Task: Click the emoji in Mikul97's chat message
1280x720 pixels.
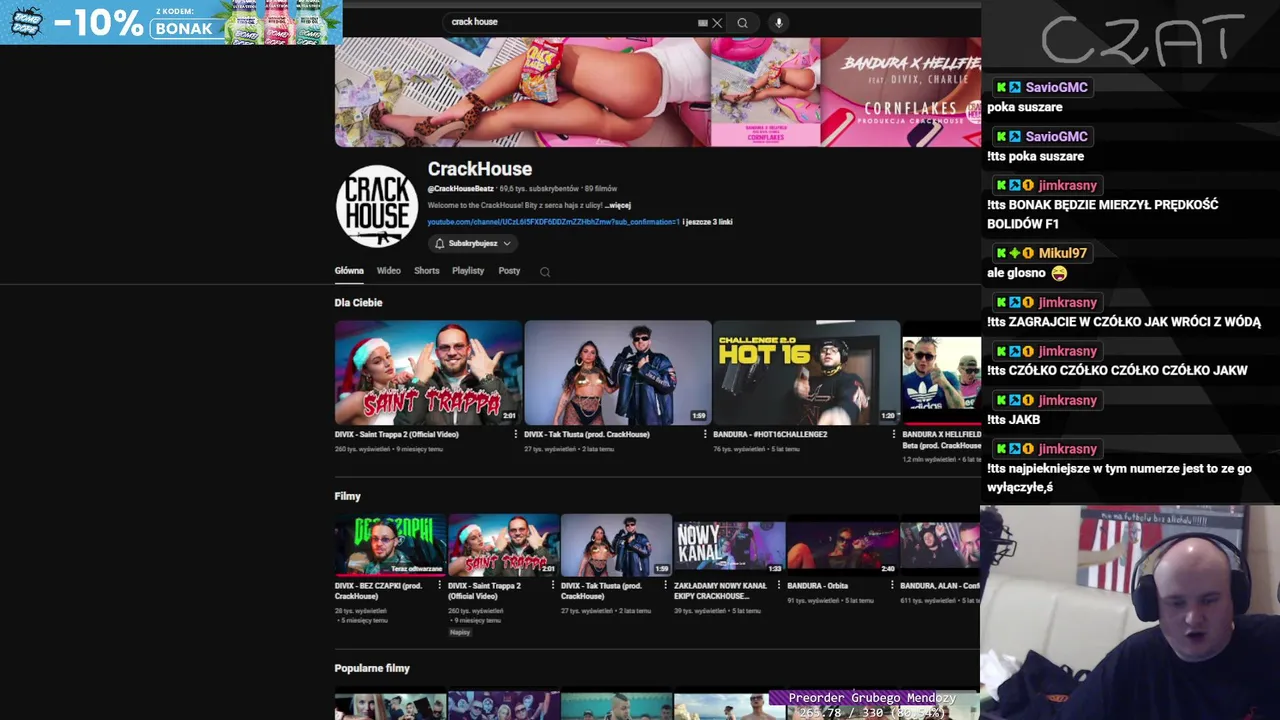Action: click(x=1059, y=273)
